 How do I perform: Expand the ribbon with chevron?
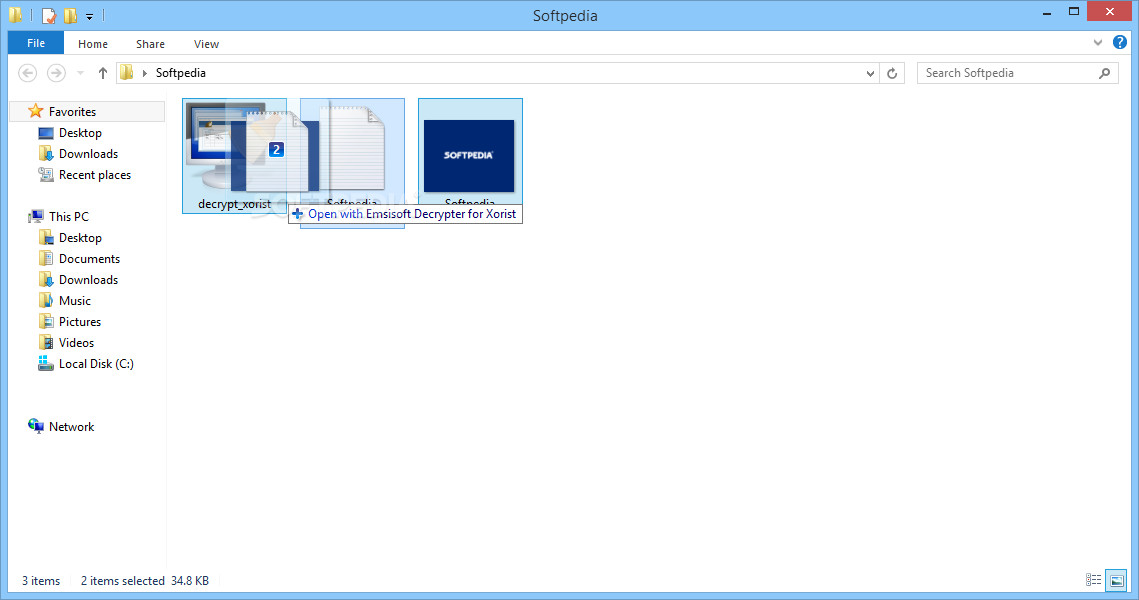tap(1098, 43)
